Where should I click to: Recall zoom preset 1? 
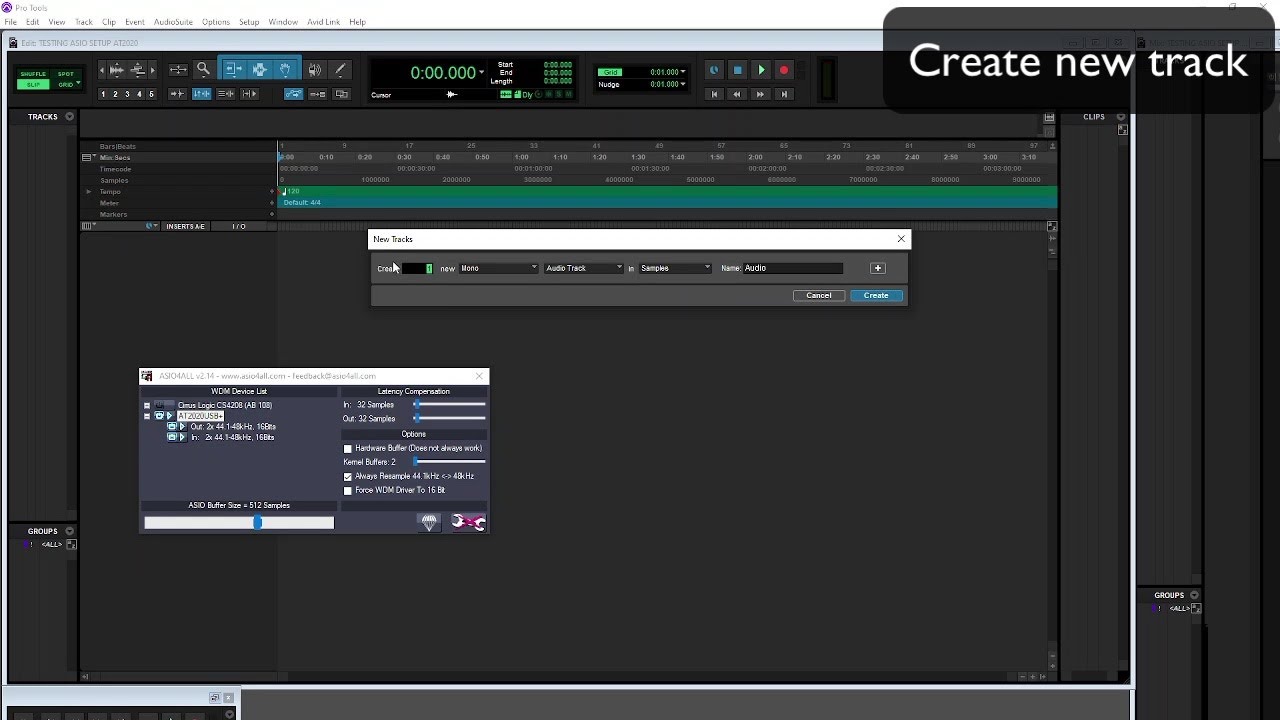[103, 94]
